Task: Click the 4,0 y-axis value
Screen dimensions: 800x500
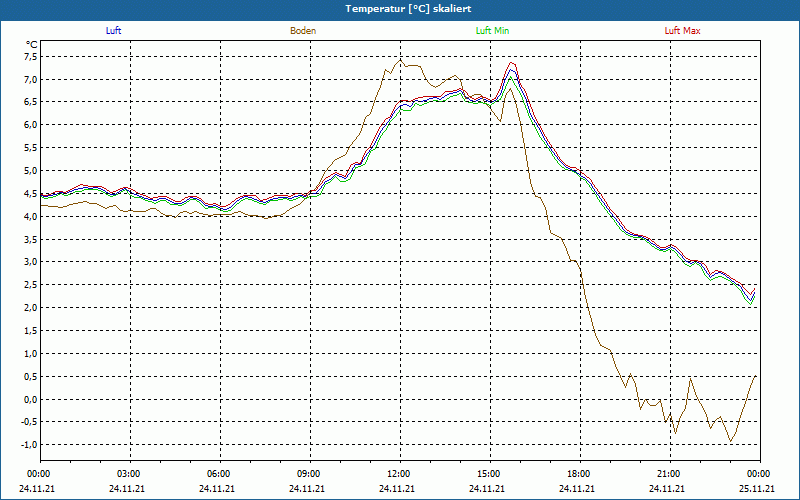Action: tap(31, 216)
